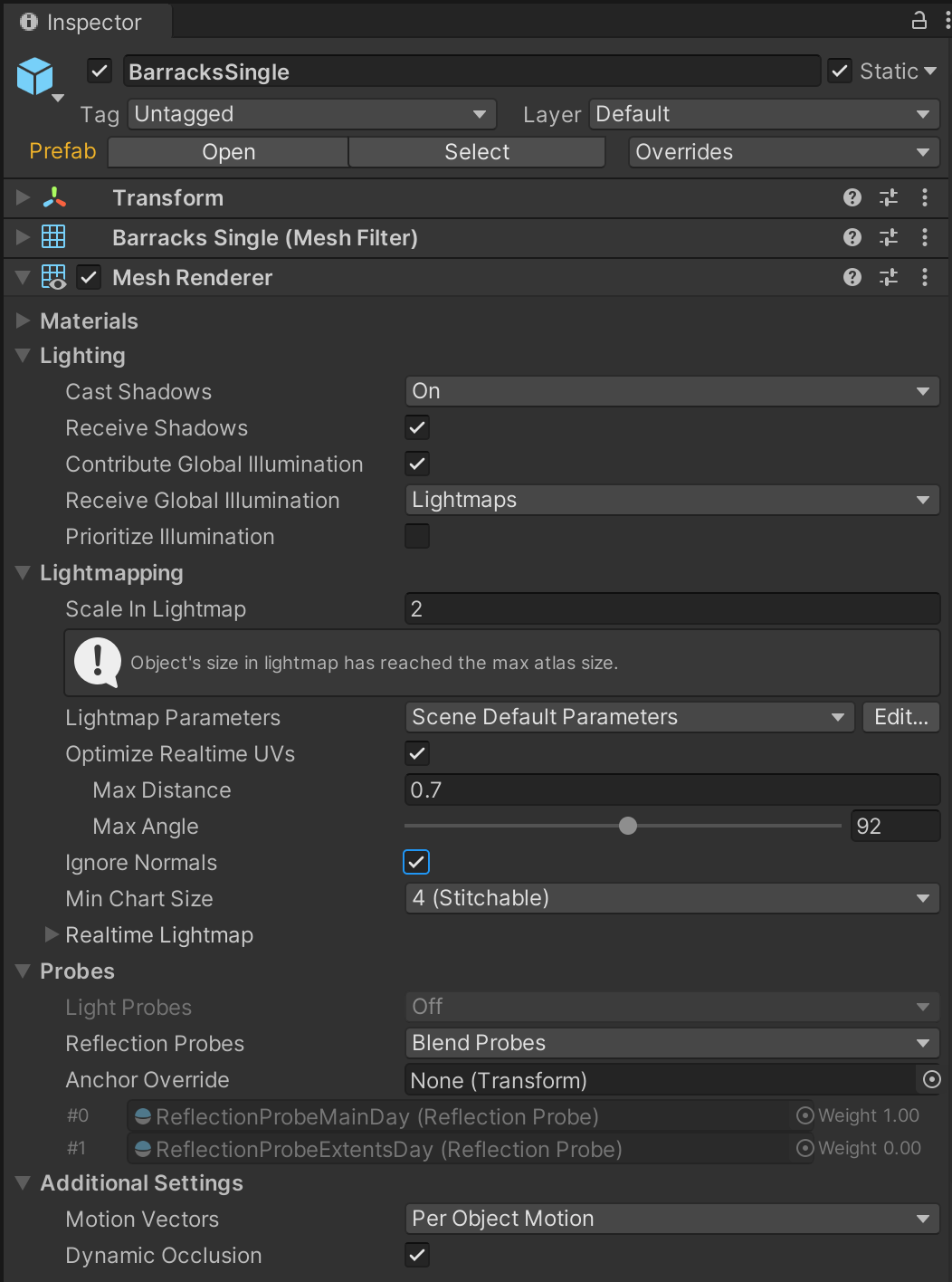Click the Inspector lock icon
This screenshot has width=952, height=1282.
[x=918, y=20]
